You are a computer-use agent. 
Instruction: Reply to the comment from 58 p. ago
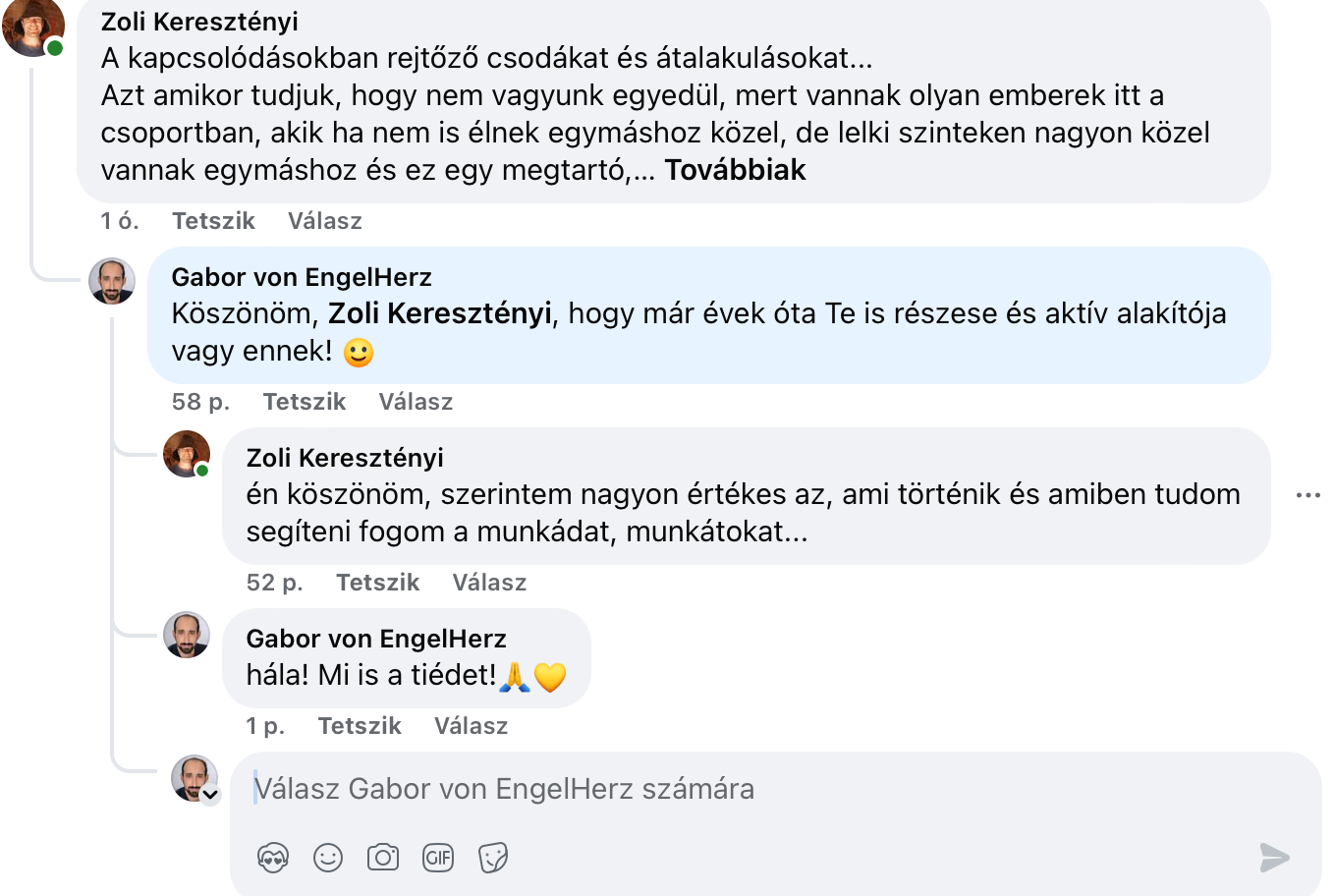[417, 402]
